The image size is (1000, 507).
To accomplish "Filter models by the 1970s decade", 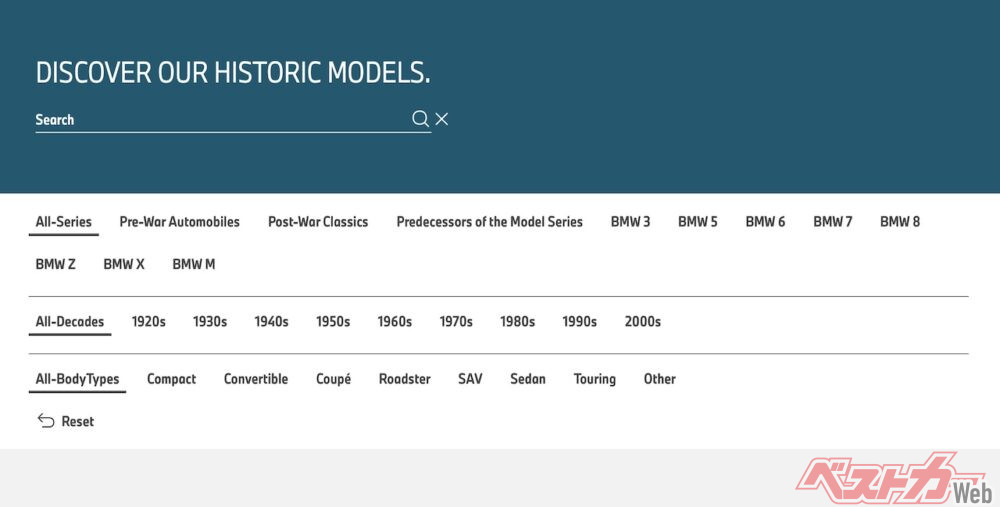I will pos(456,322).
